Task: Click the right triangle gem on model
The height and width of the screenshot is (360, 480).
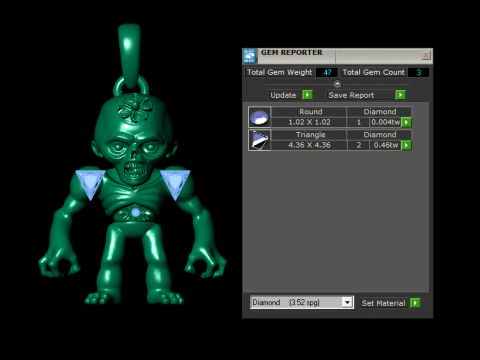Action: [175, 184]
